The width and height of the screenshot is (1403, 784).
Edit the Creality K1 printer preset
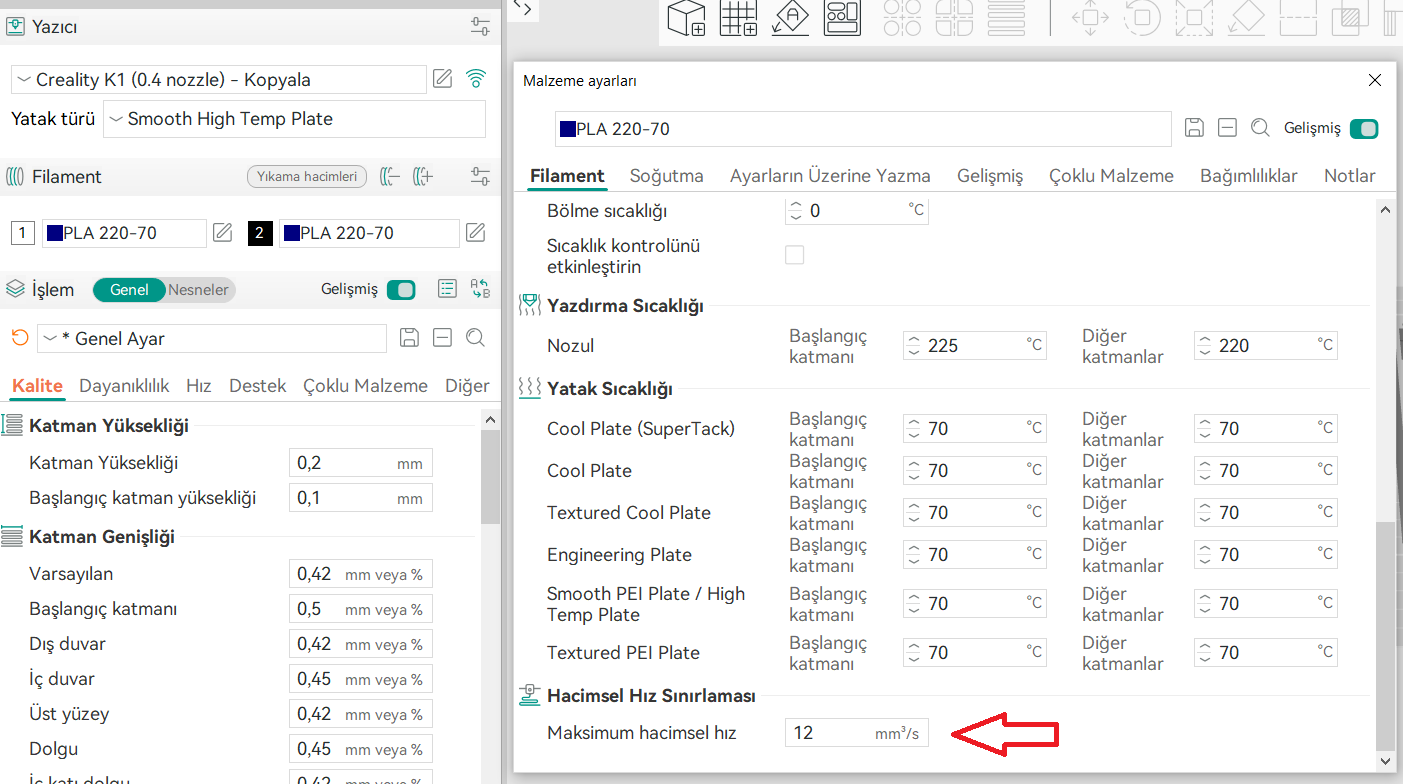coord(442,79)
